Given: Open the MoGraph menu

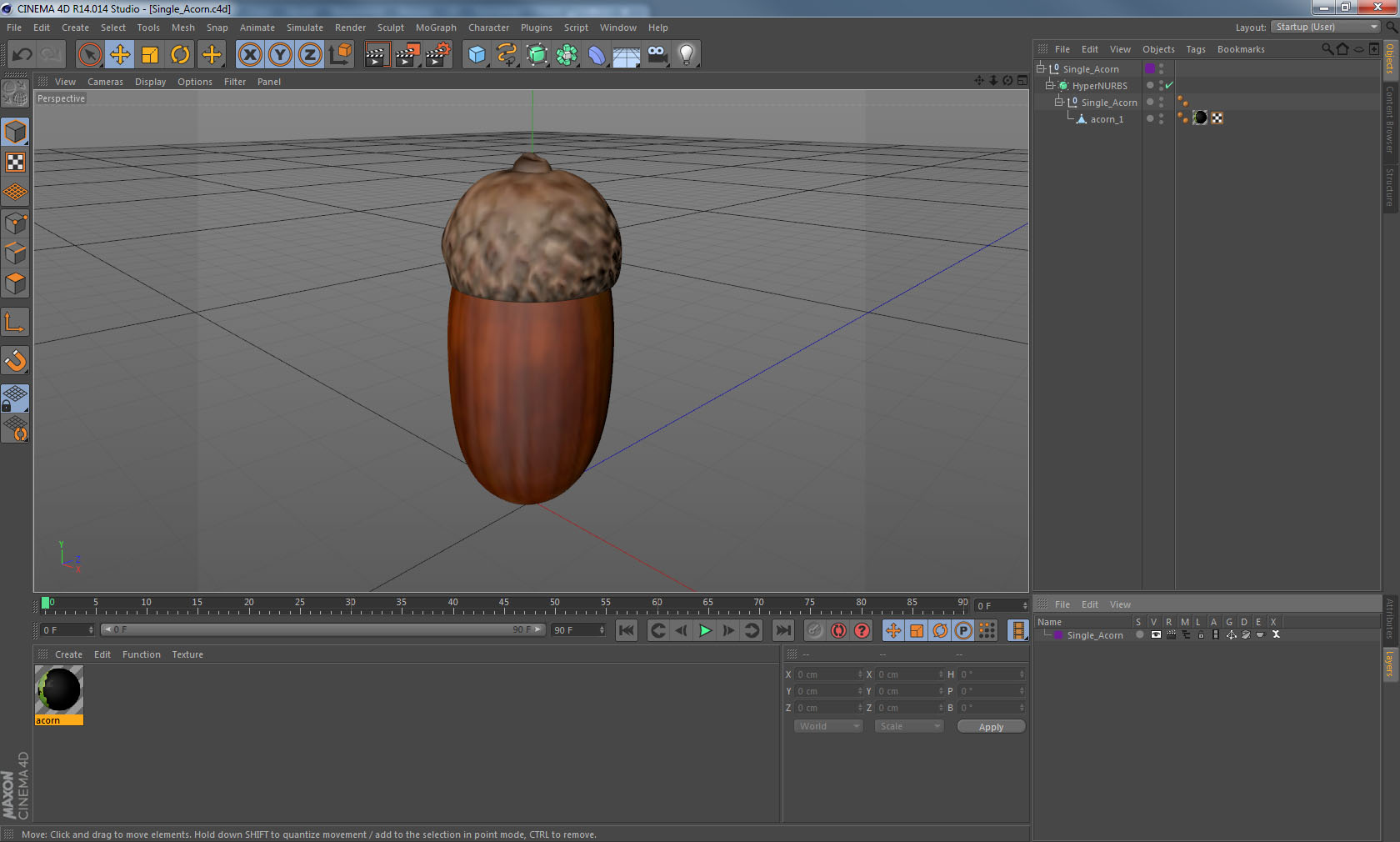Looking at the screenshot, I should [x=436, y=28].
